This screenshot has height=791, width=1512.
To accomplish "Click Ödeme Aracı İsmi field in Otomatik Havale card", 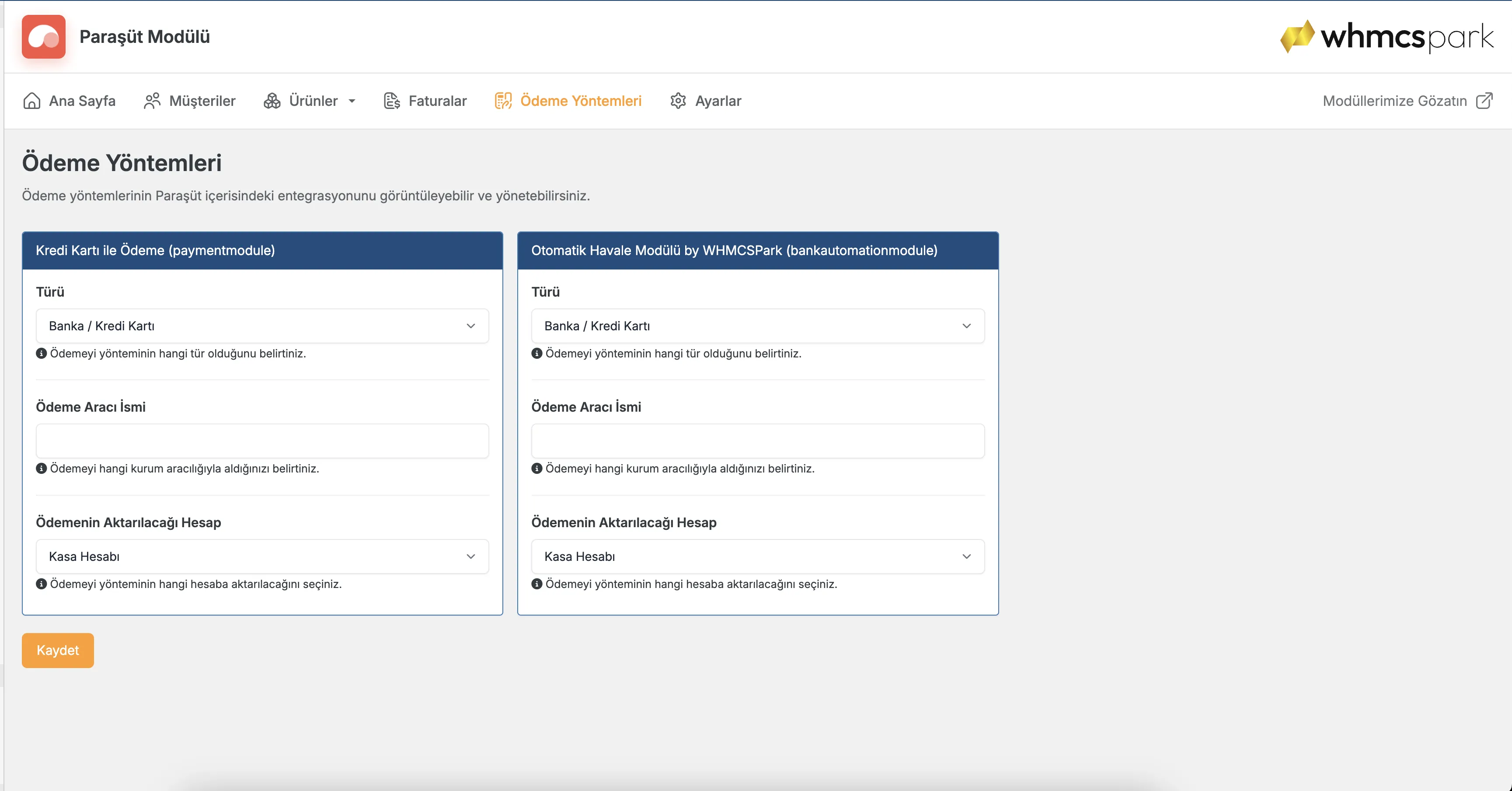I will (x=758, y=441).
